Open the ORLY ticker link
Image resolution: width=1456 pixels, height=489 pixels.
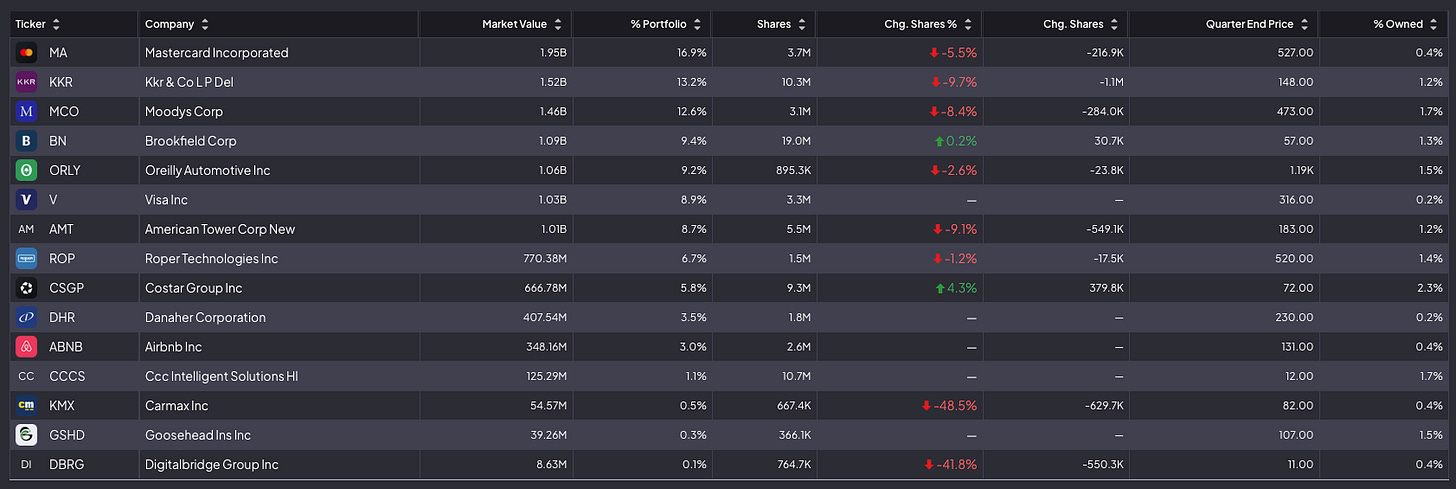click(x=65, y=170)
